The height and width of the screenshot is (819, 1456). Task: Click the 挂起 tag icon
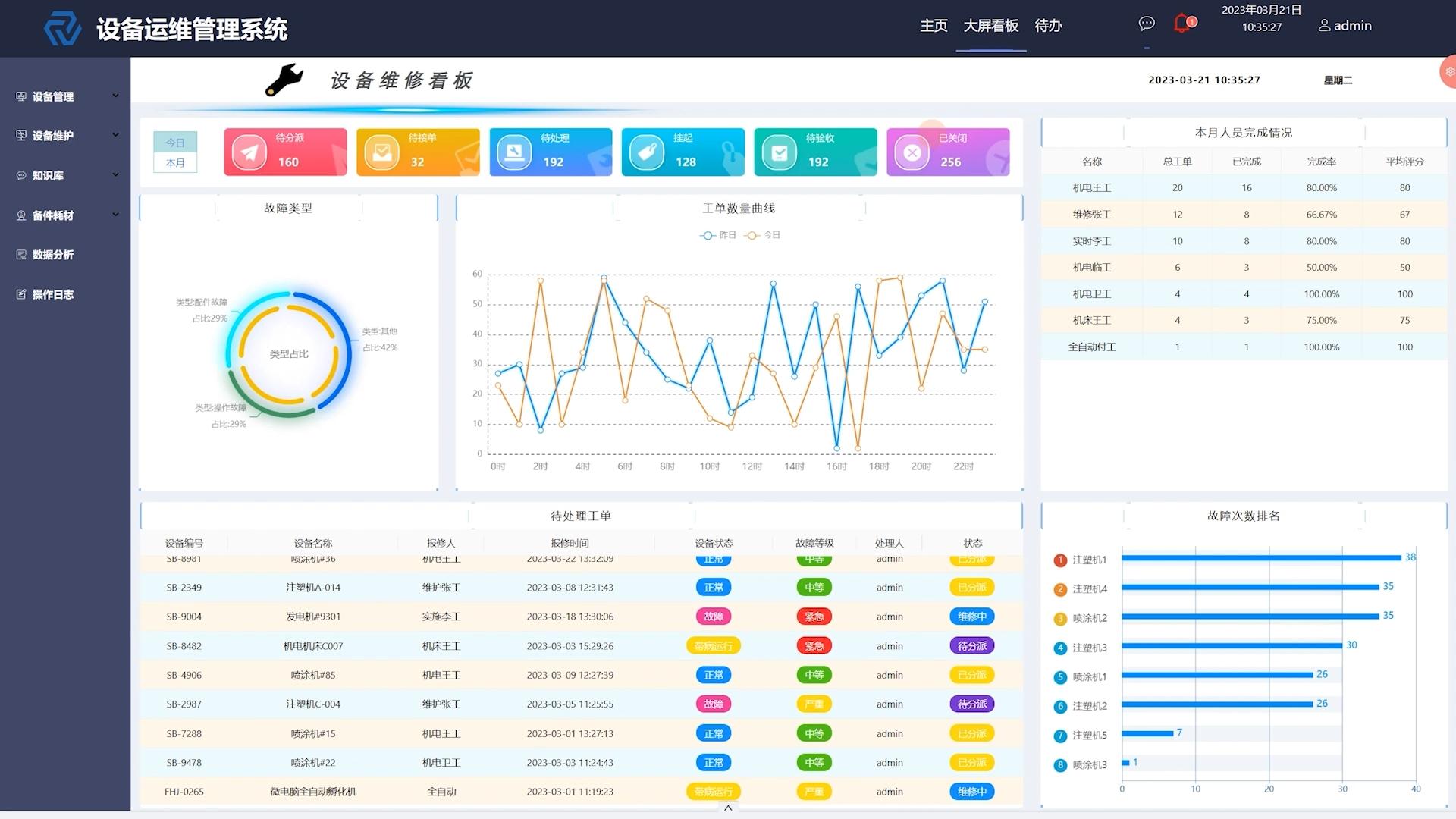pyautogui.click(x=647, y=152)
